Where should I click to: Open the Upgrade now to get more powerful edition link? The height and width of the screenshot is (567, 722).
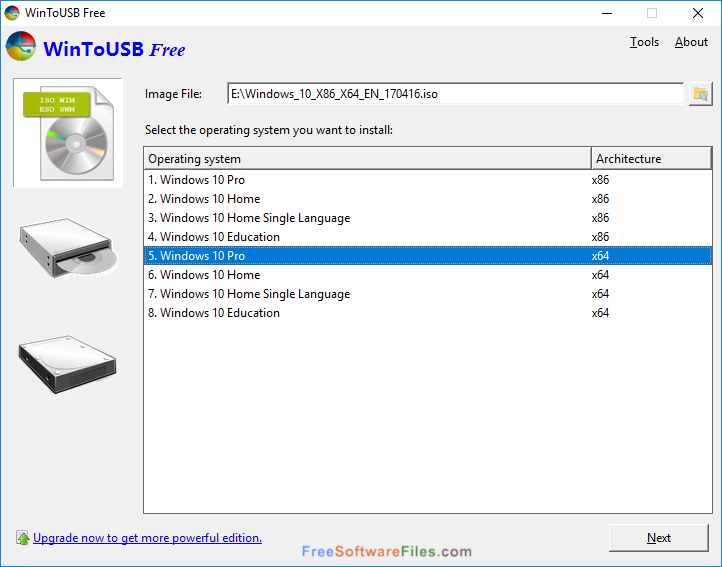click(x=147, y=538)
